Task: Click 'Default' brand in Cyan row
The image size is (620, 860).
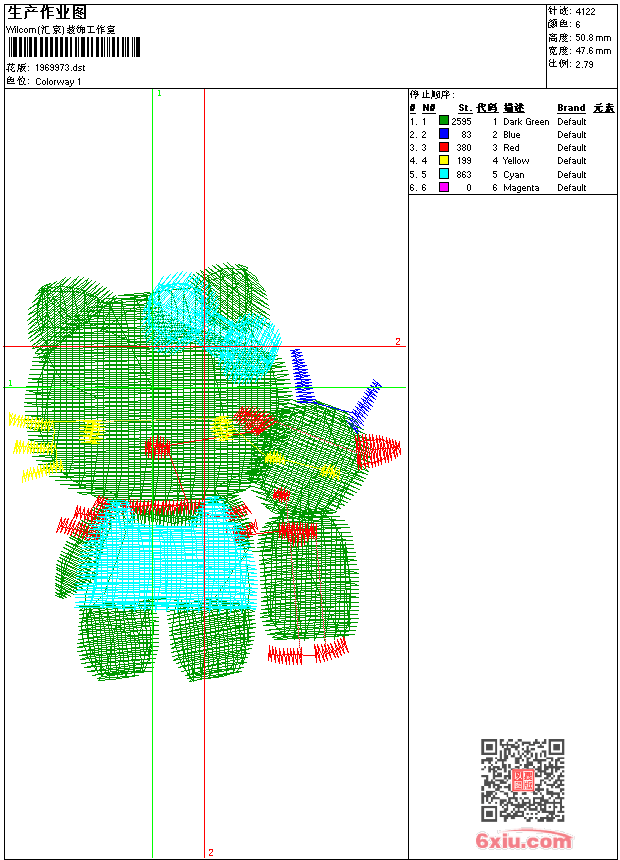Action: tap(571, 175)
